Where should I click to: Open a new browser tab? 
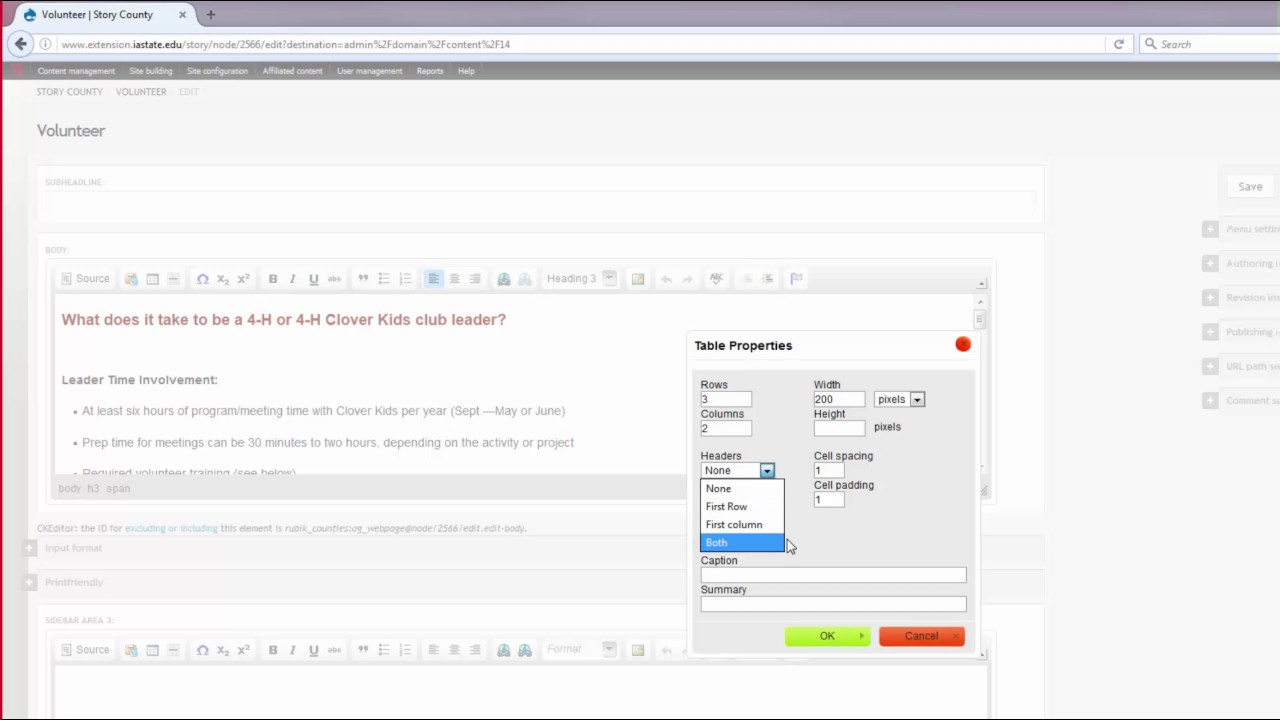(x=211, y=15)
